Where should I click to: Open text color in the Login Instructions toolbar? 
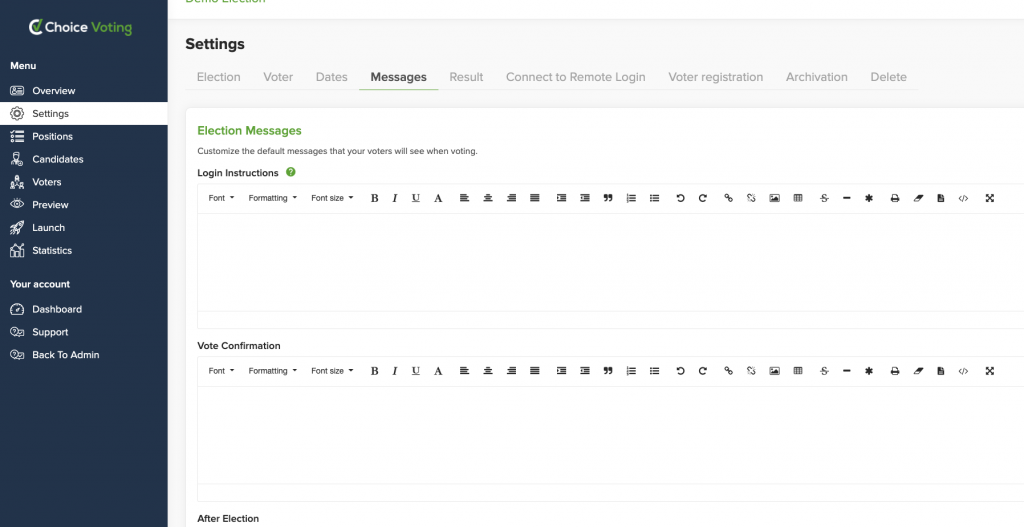pyautogui.click(x=438, y=198)
